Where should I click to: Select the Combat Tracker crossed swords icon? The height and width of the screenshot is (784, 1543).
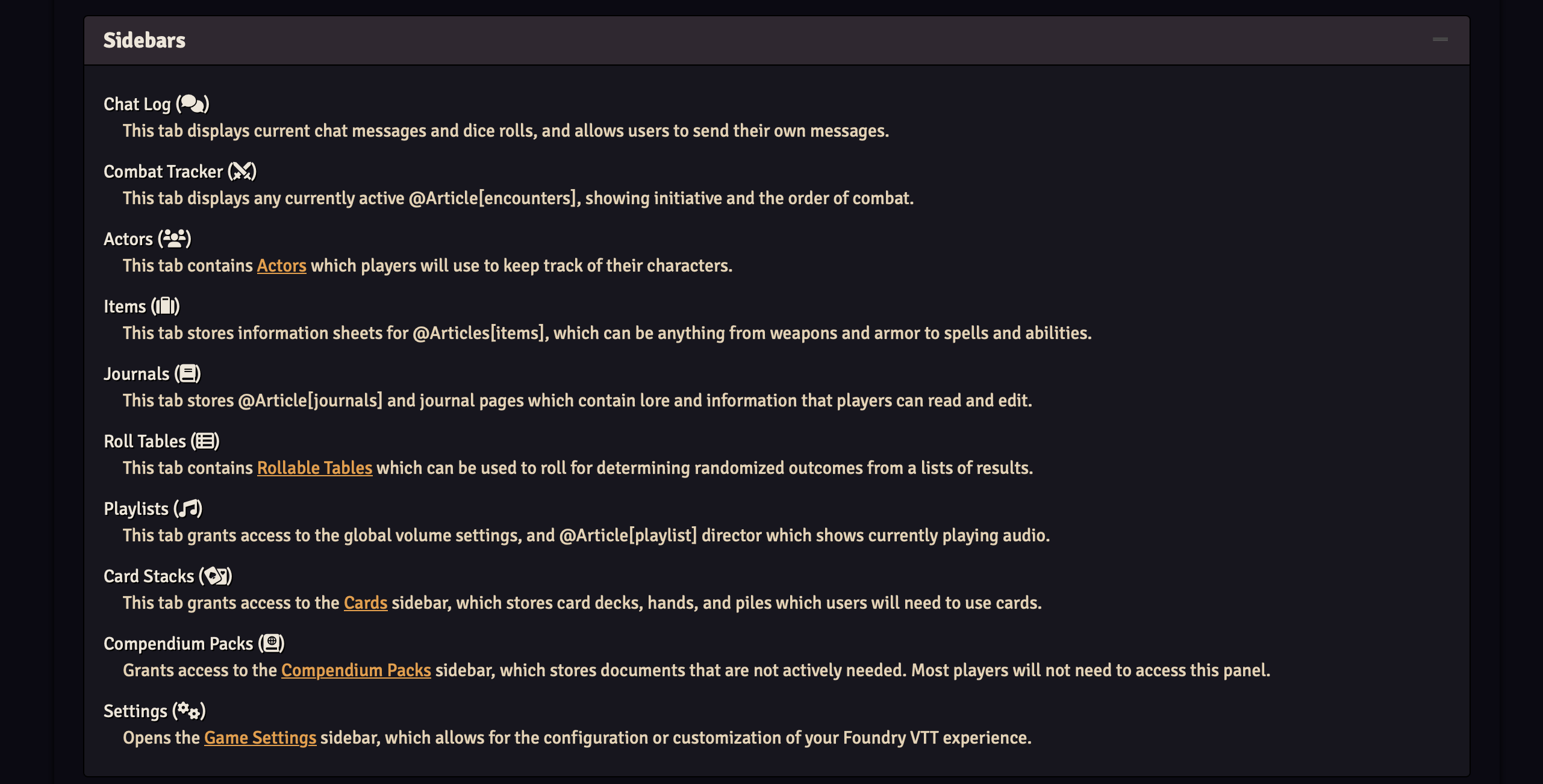point(242,171)
